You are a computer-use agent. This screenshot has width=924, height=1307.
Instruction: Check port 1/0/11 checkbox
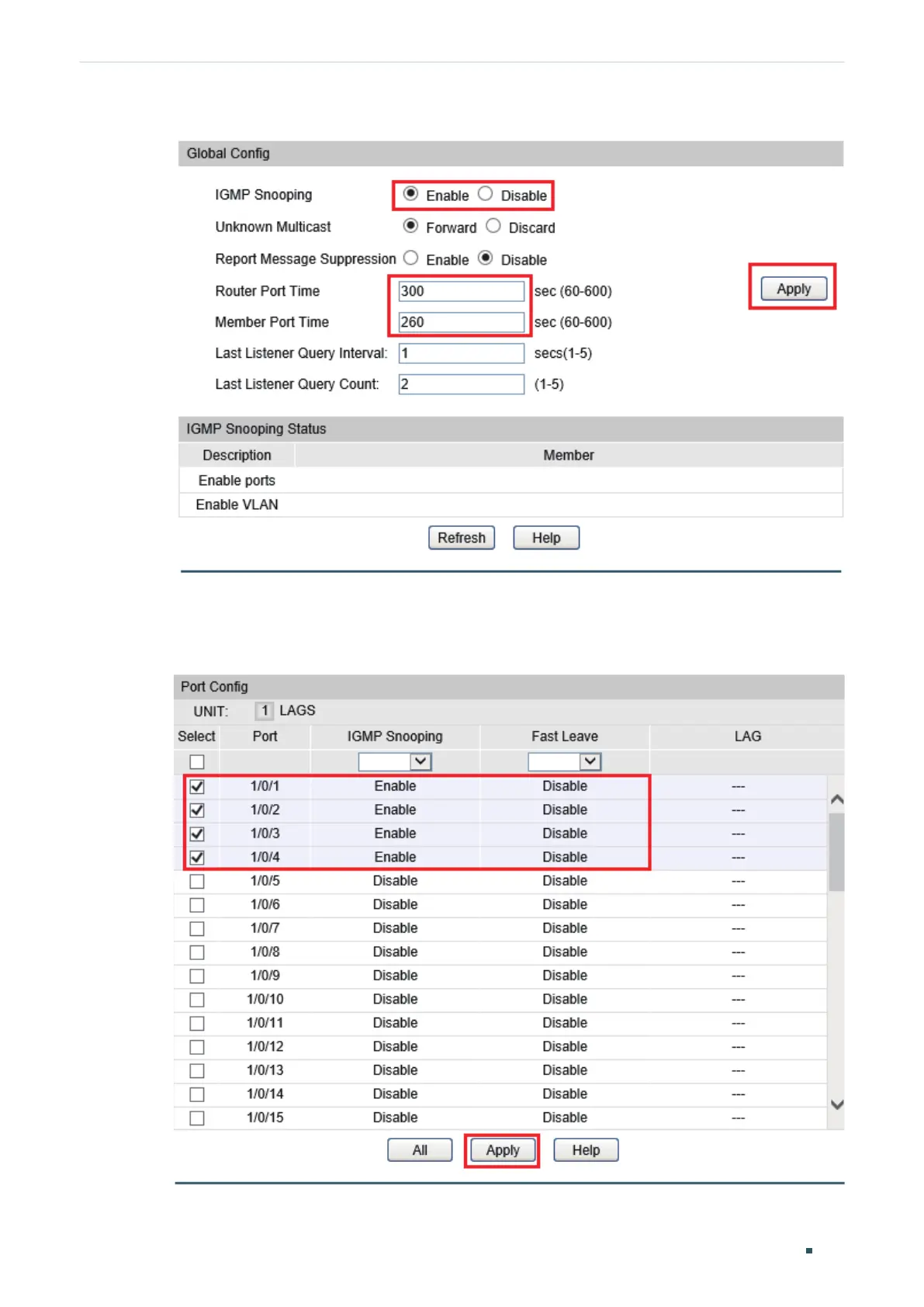197,1024
